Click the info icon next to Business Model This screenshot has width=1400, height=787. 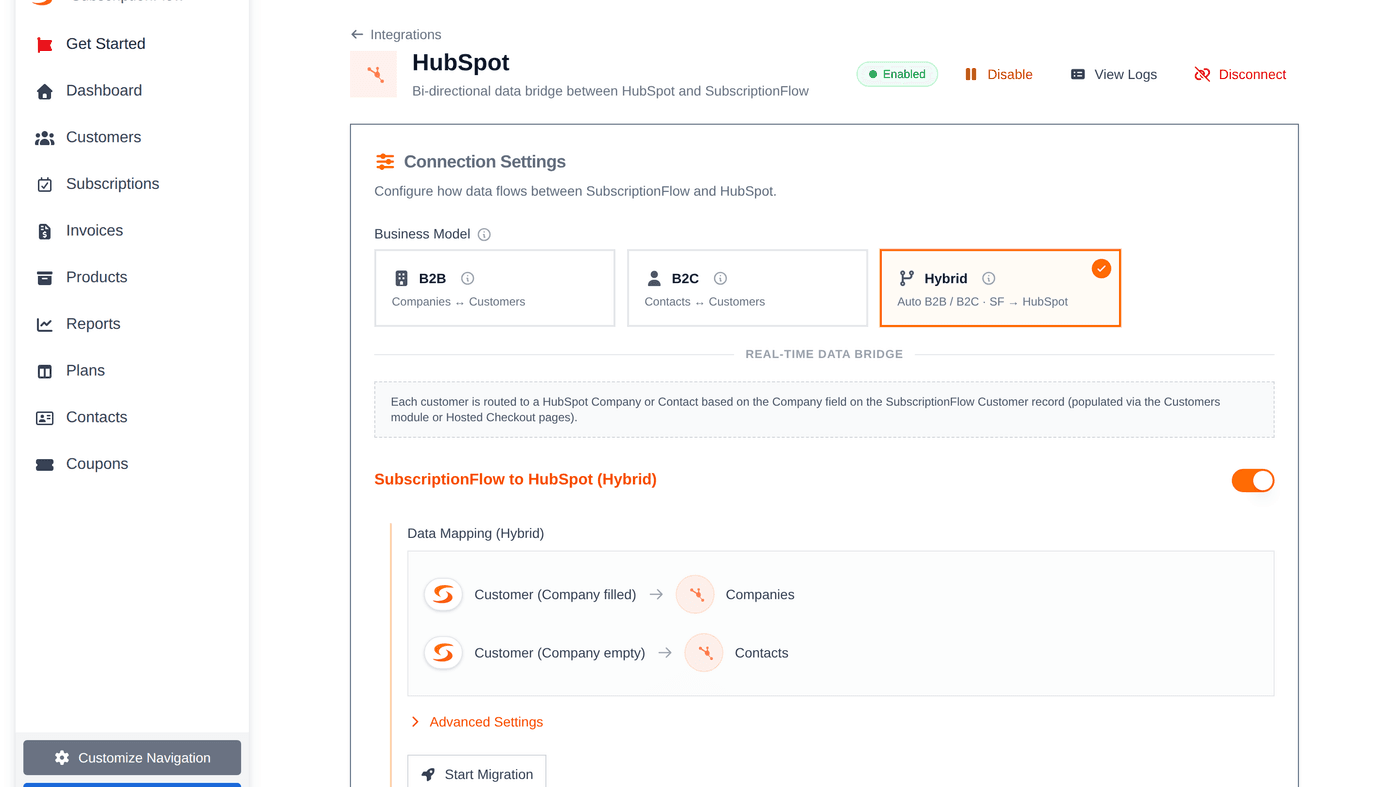pos(484,235)
